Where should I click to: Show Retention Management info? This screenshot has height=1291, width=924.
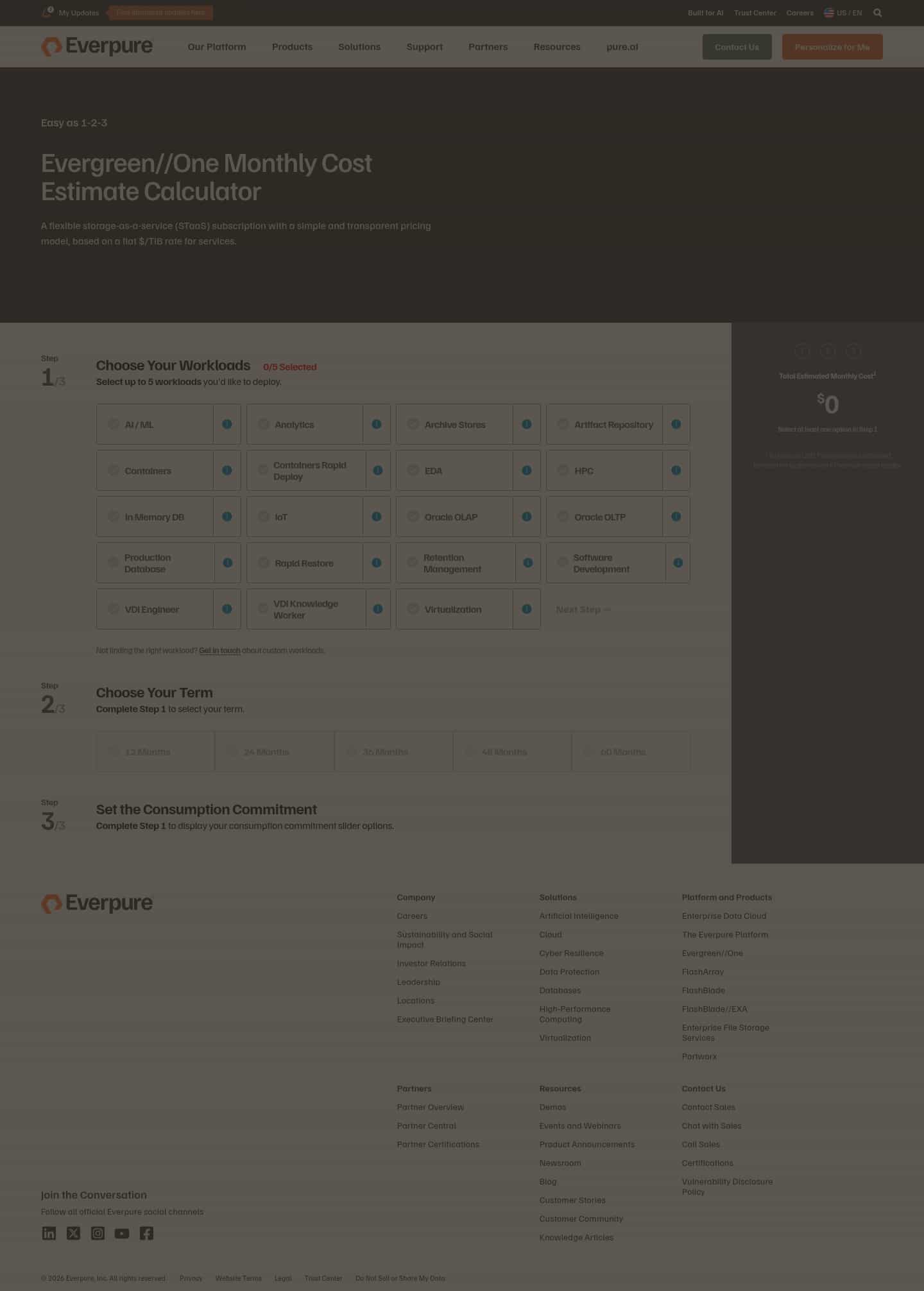click(528, 563)
